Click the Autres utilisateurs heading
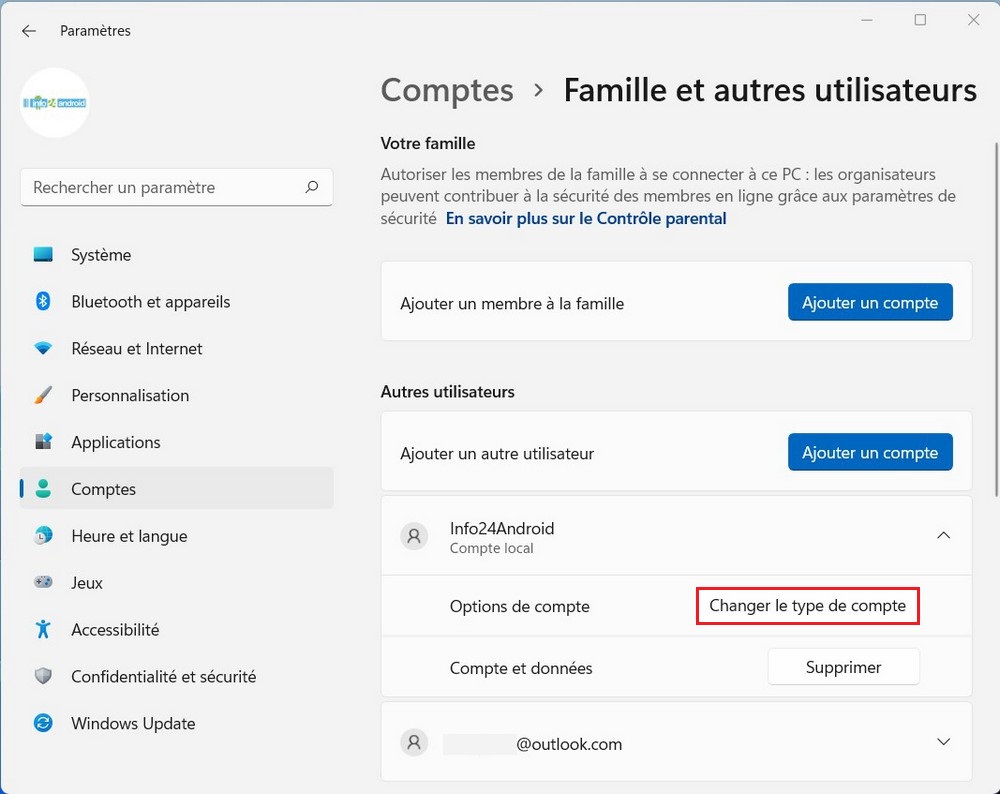Screen dimensions: 1000x794 coord(447,392)
